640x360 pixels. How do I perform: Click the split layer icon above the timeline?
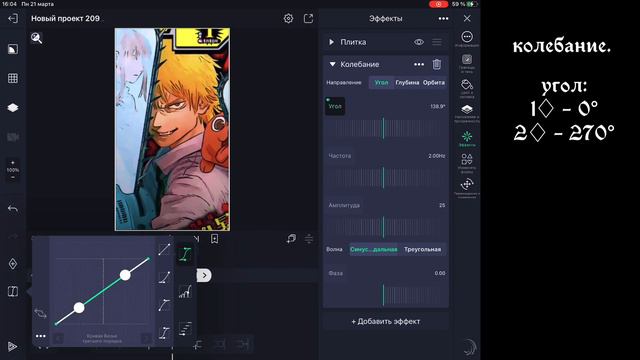click(x=309, y=239)
